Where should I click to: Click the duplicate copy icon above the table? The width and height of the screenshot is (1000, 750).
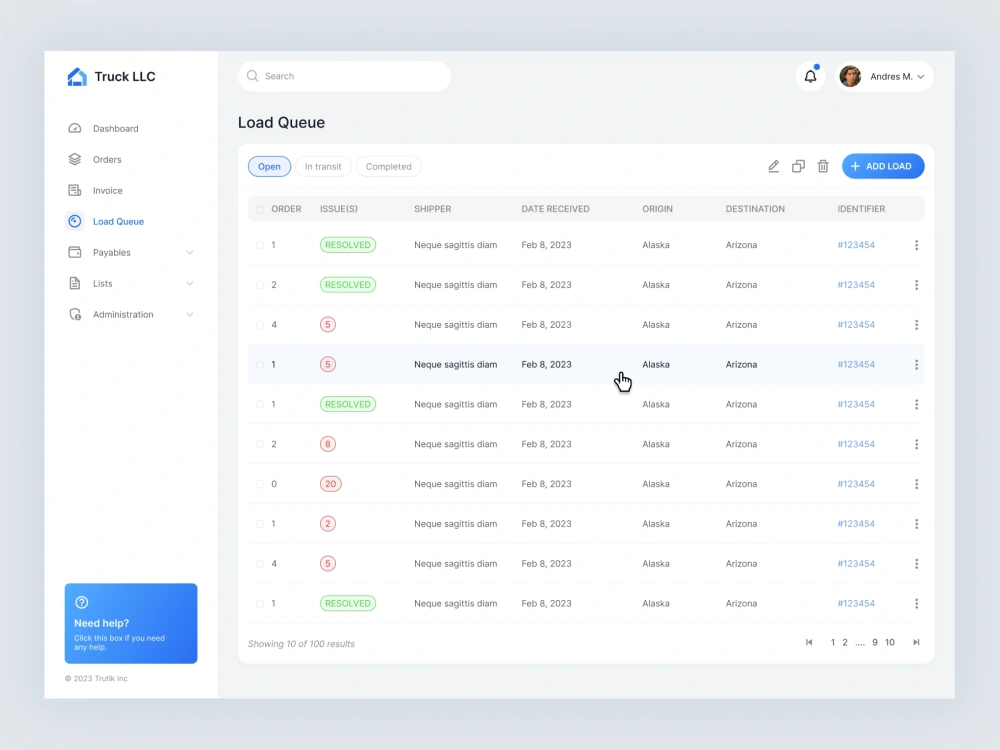[798, 166]
